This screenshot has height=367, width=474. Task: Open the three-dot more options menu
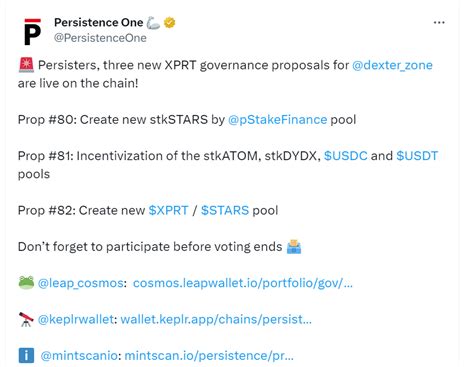point(439,22)
